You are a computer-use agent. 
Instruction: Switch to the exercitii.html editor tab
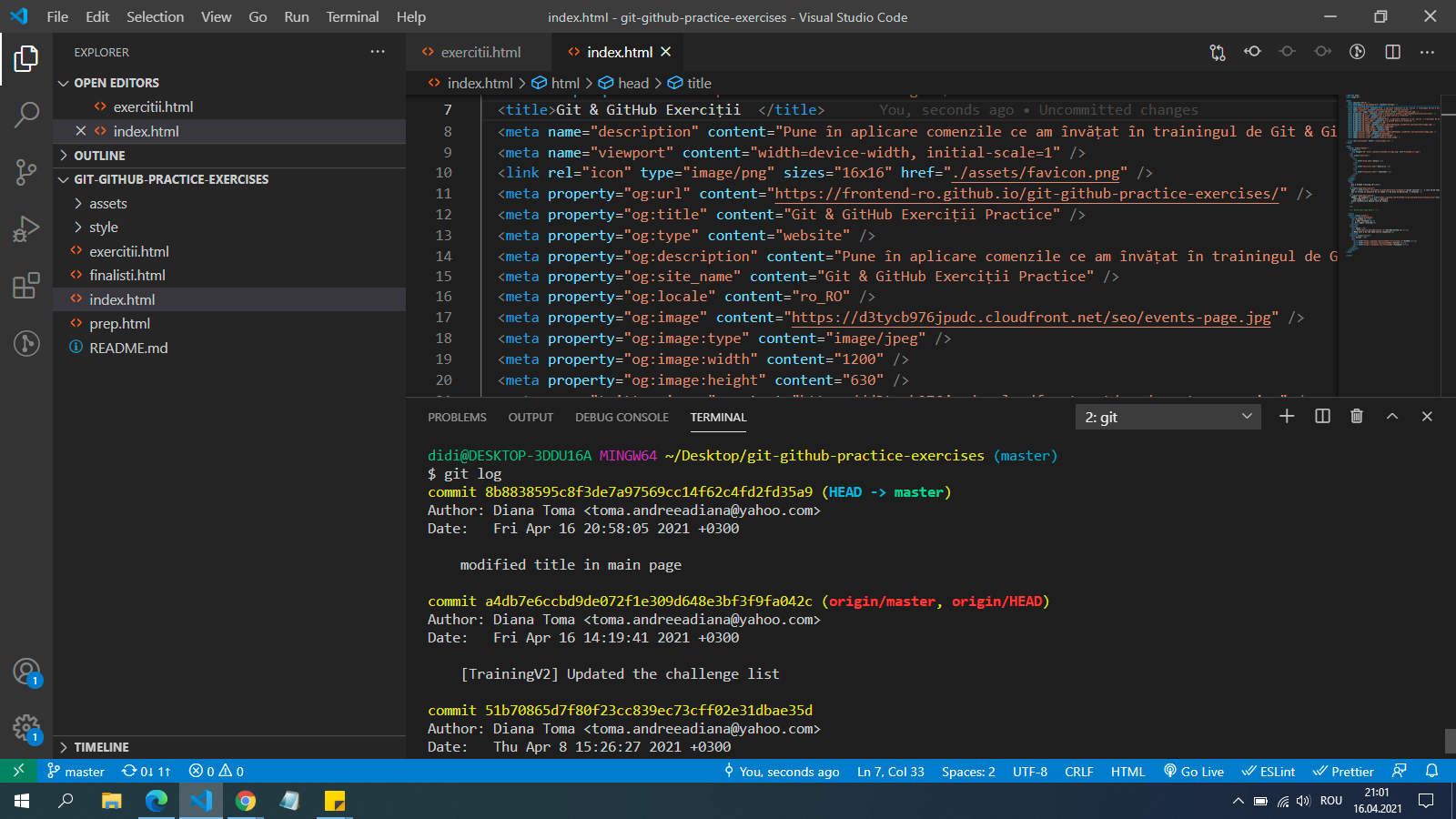tap(480, 52)
